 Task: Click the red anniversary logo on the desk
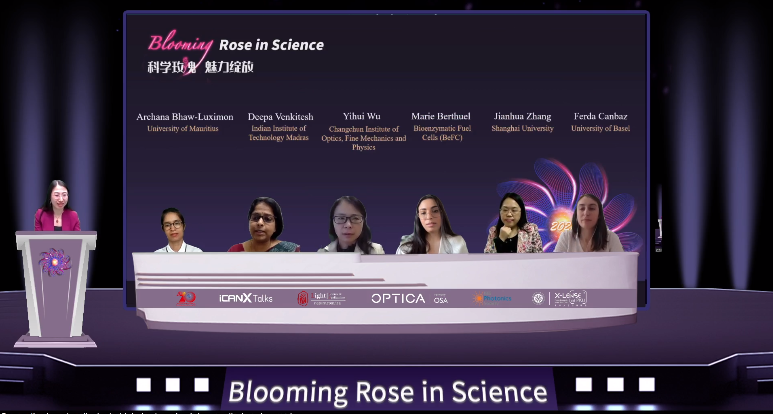186,298
